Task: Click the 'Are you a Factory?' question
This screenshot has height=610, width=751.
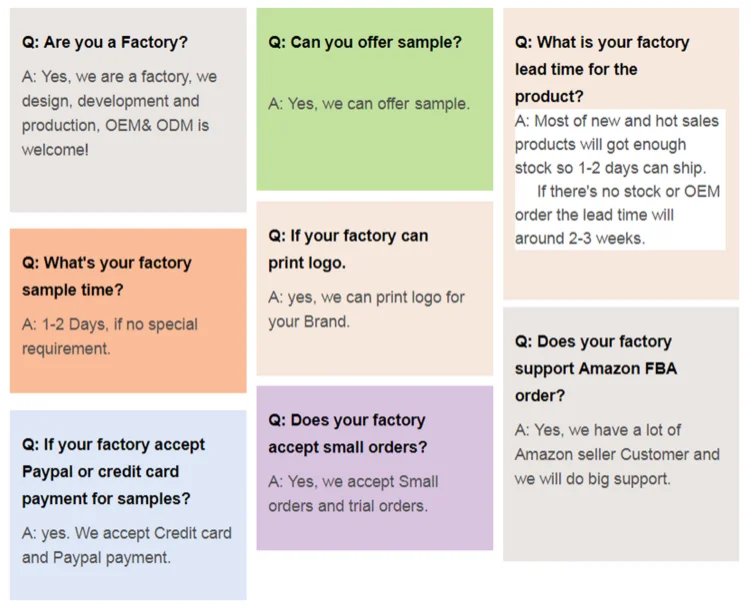Action: 104,43
